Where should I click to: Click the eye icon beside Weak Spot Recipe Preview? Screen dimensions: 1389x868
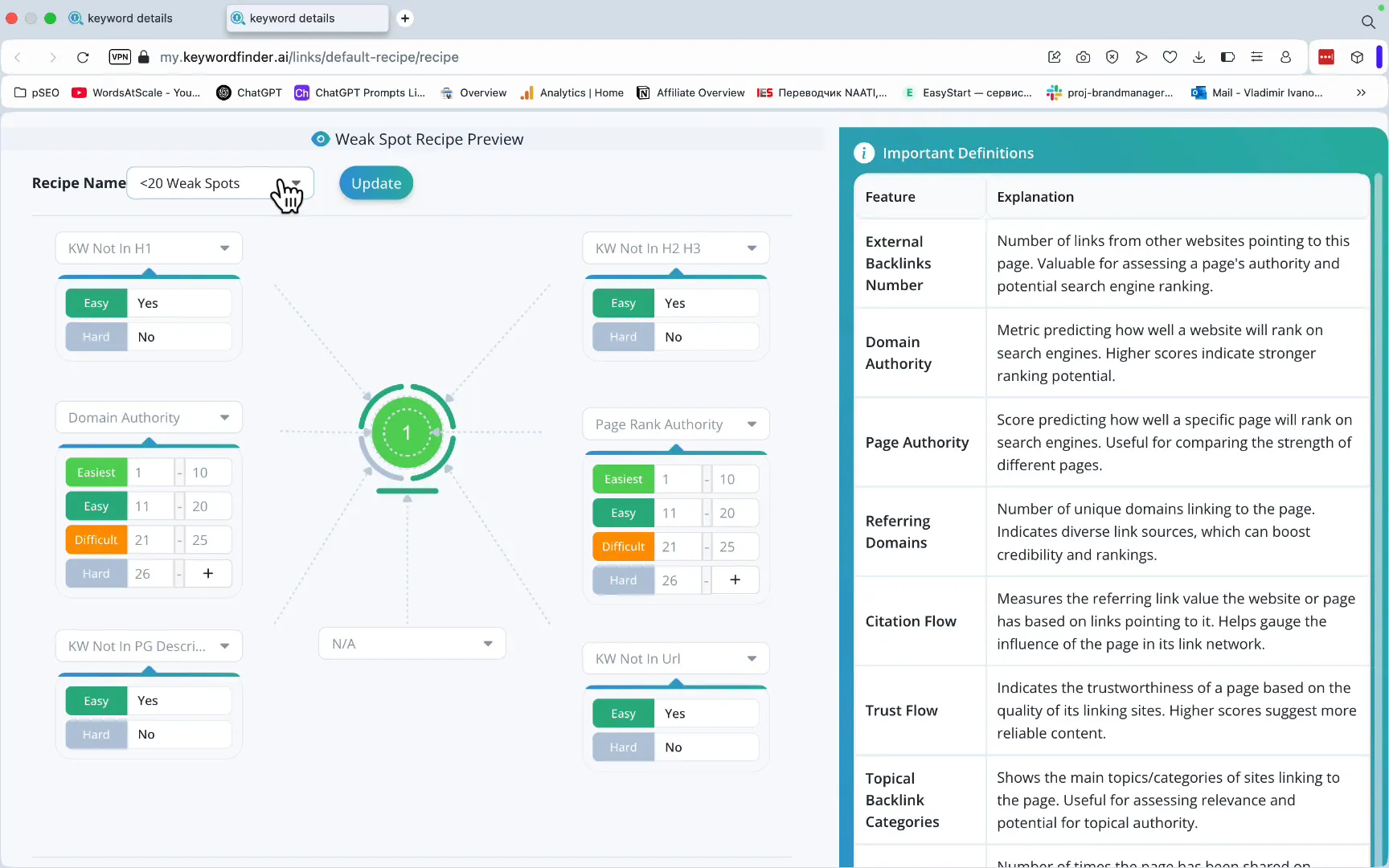[320, 139]
